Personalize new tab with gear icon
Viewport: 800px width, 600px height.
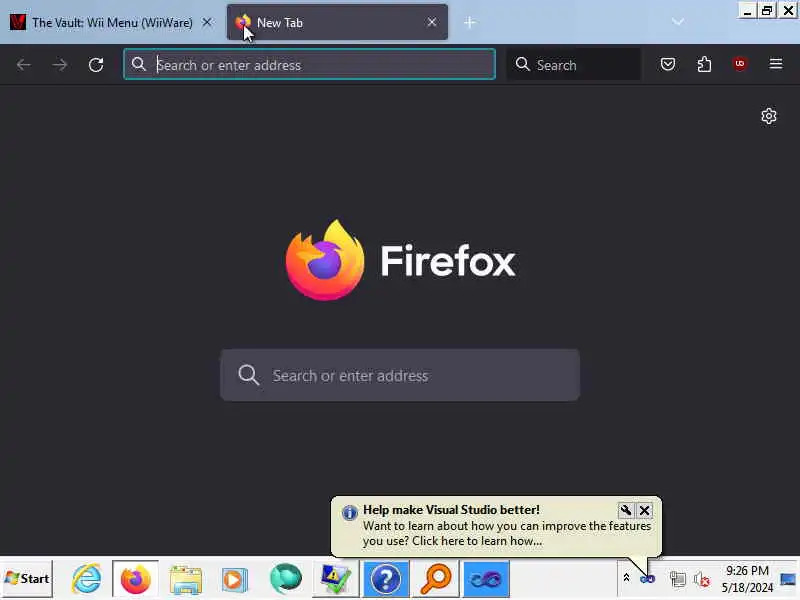769,116
